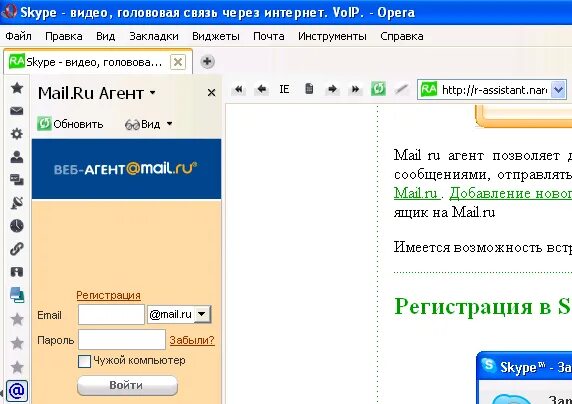Screen dimensions: 572x404
Task: Click the Регистрация link
Action: (x=108, y=295)
